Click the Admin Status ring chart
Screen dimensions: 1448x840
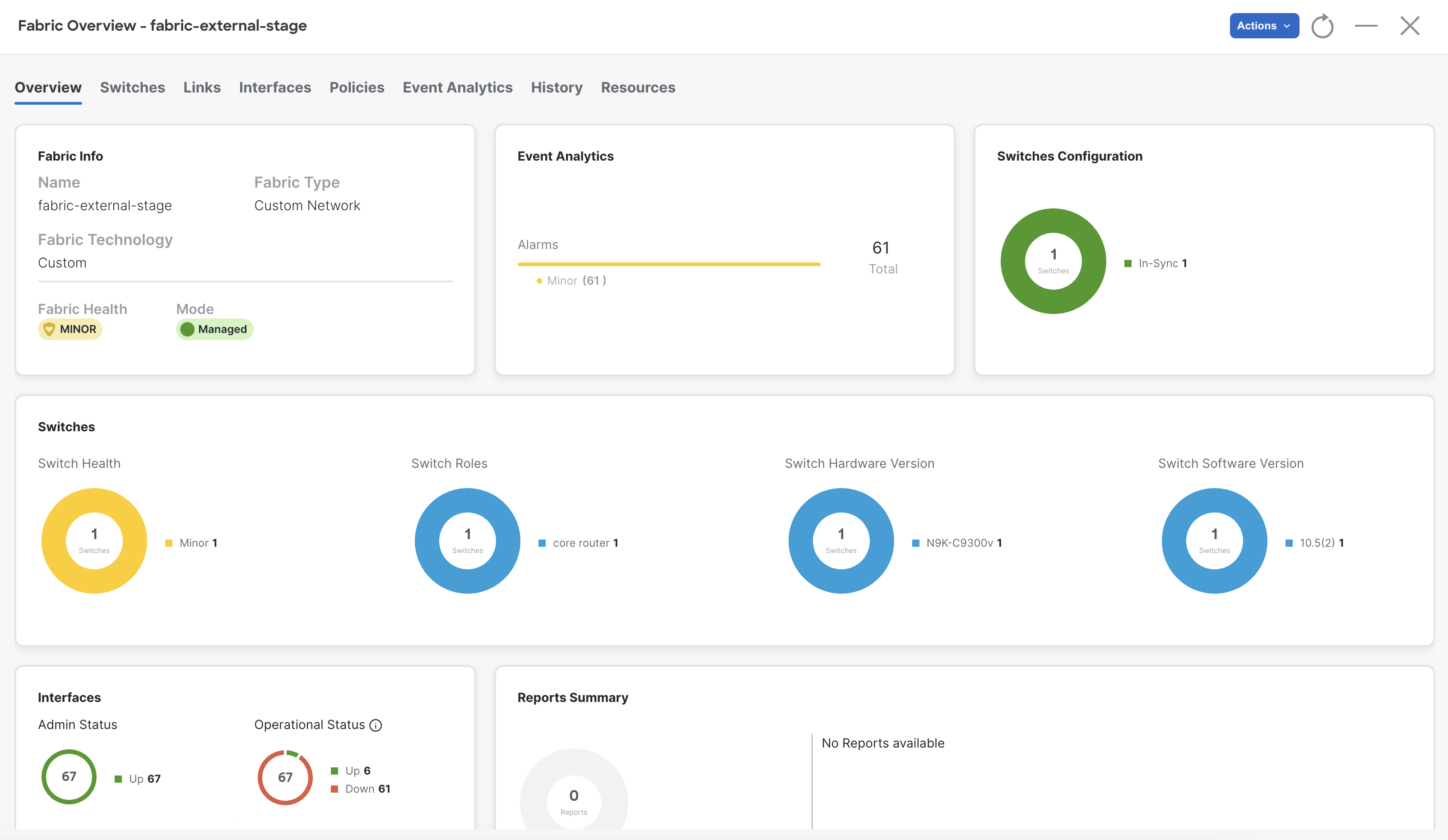[x=69, y=777]
